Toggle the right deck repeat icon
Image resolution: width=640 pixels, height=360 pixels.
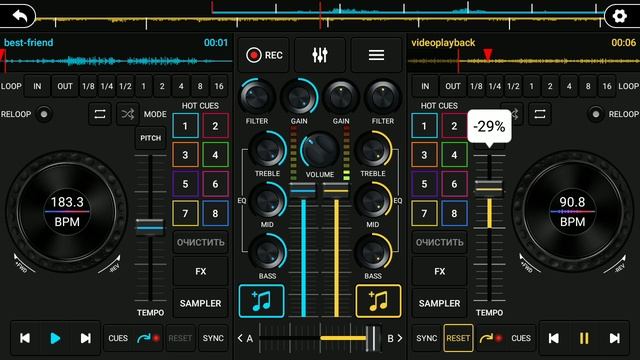pyautogui.click(x=540, y=114)
